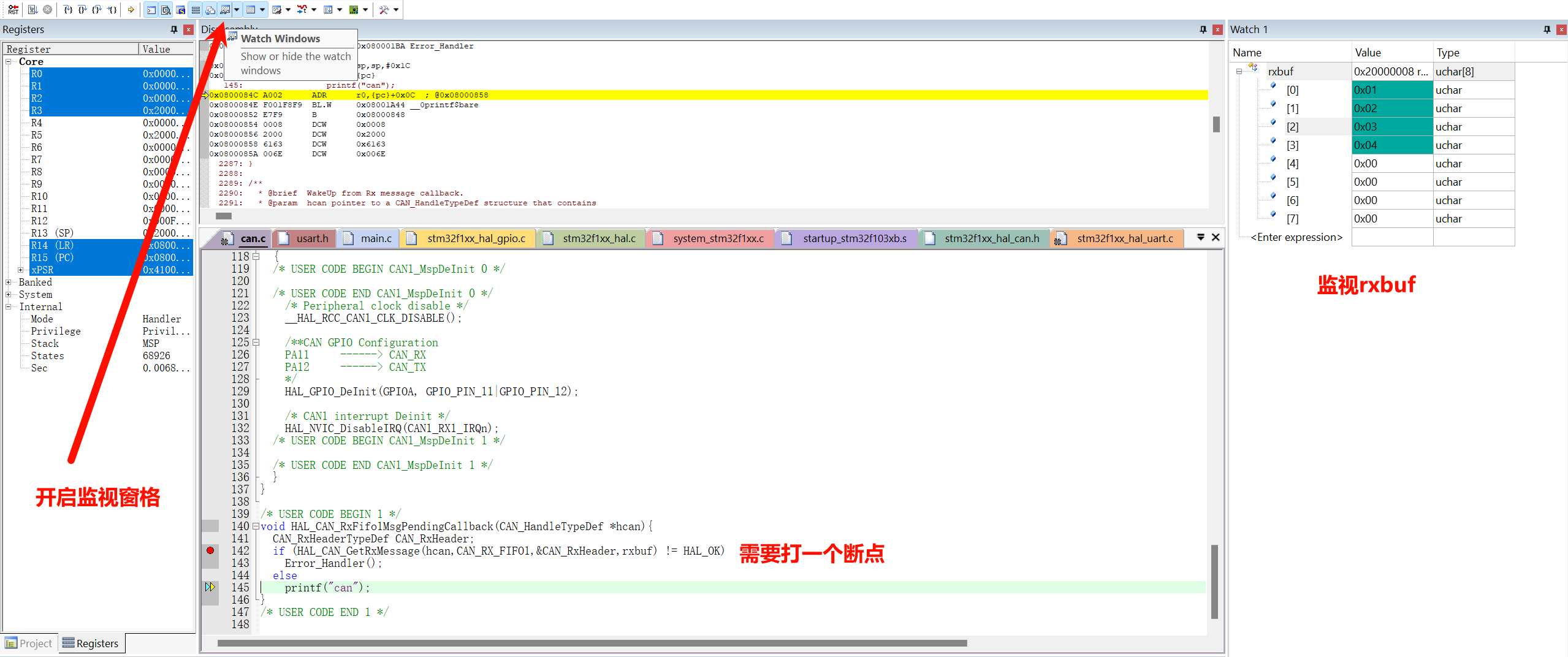Open the stm32f1xx_hal_can.h tab
This screenshot has width=1568, height=657.
984,238
